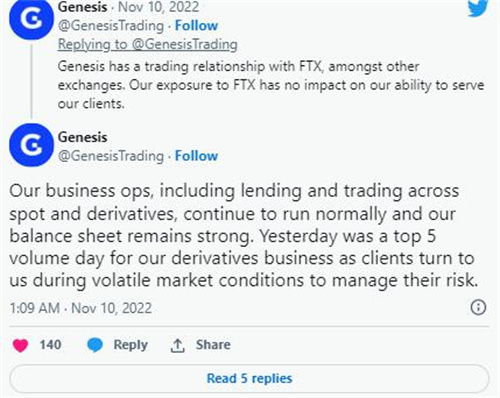Click the 140 likes count
This screenshot has width=500, height=398.
click(x=50, y=345)
